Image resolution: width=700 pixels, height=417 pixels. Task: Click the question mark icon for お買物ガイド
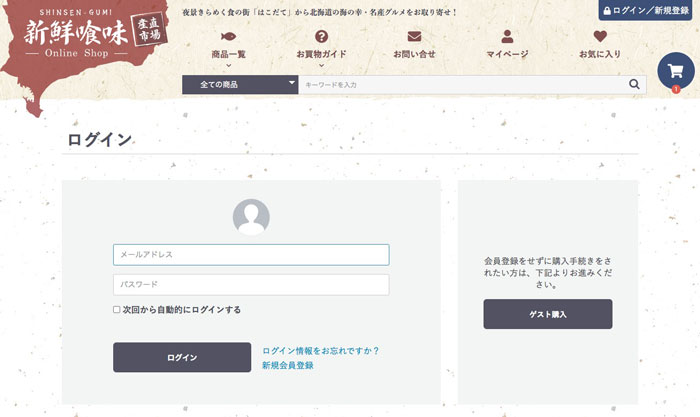click(321, 37)
